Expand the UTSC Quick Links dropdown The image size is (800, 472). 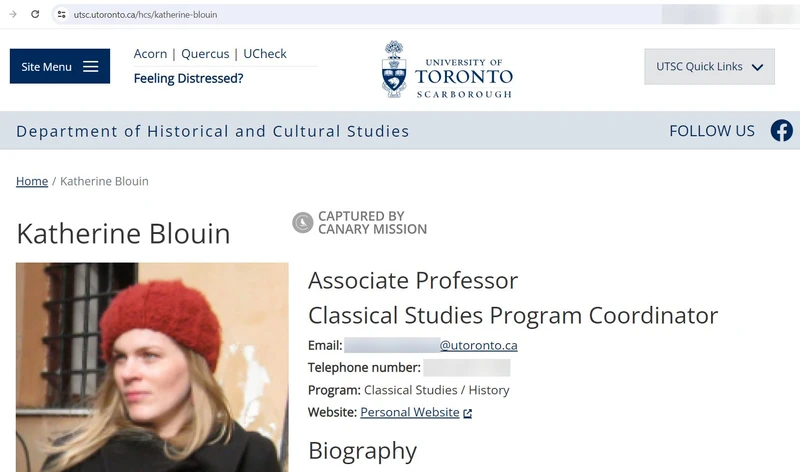(709, 66)
